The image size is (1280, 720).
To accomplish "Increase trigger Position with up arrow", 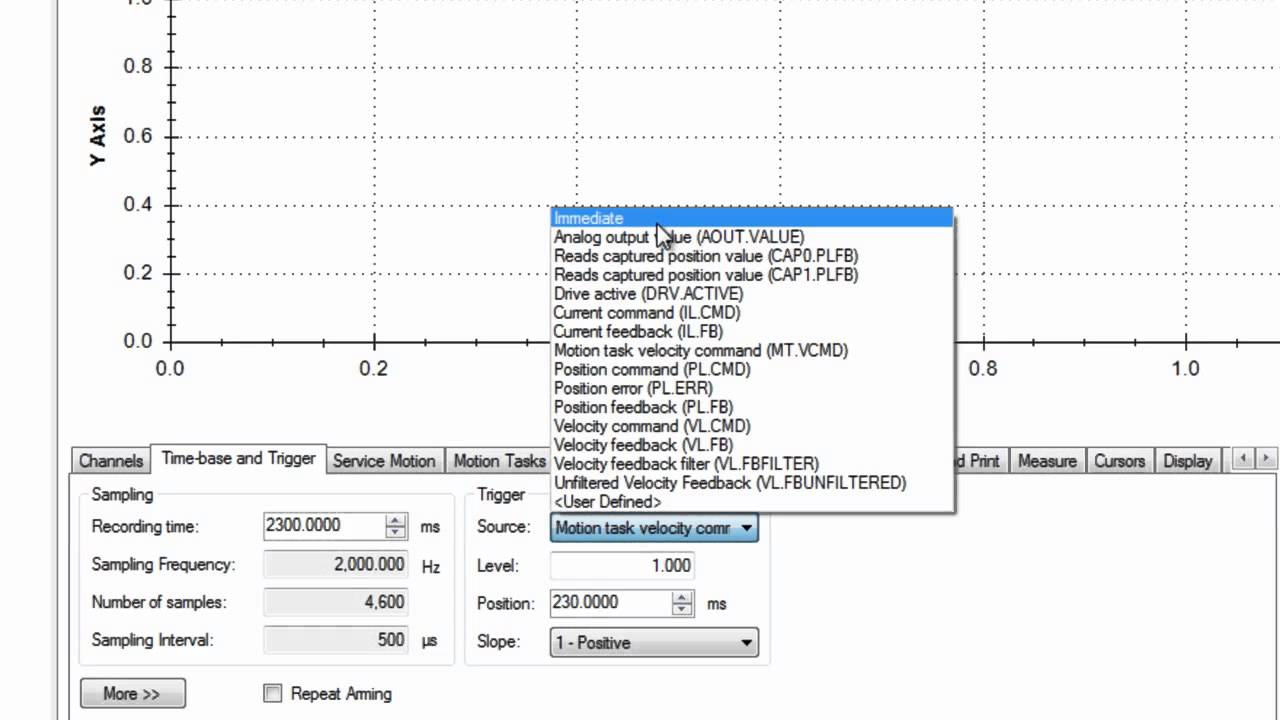I will point(682,597).
